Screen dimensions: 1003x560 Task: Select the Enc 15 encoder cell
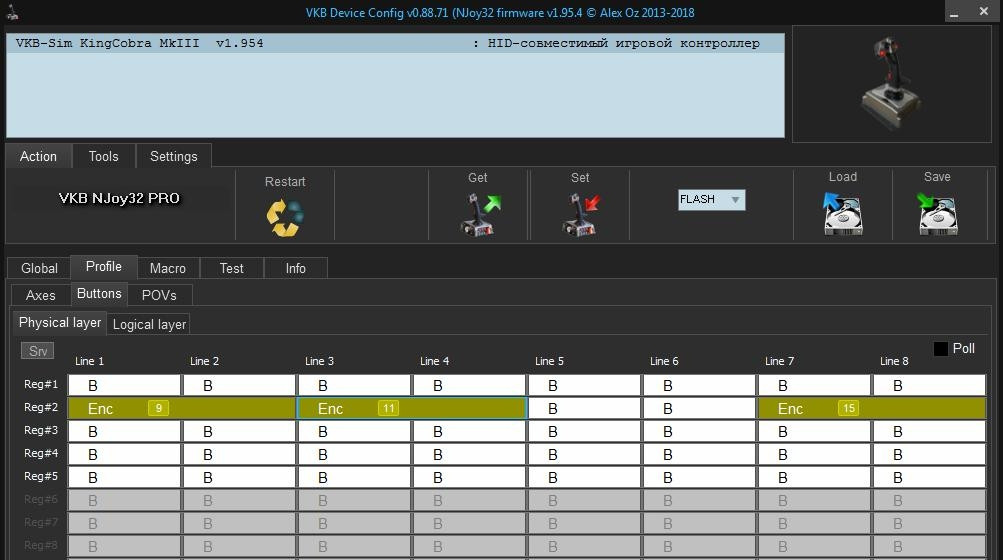tap(872, 408)
